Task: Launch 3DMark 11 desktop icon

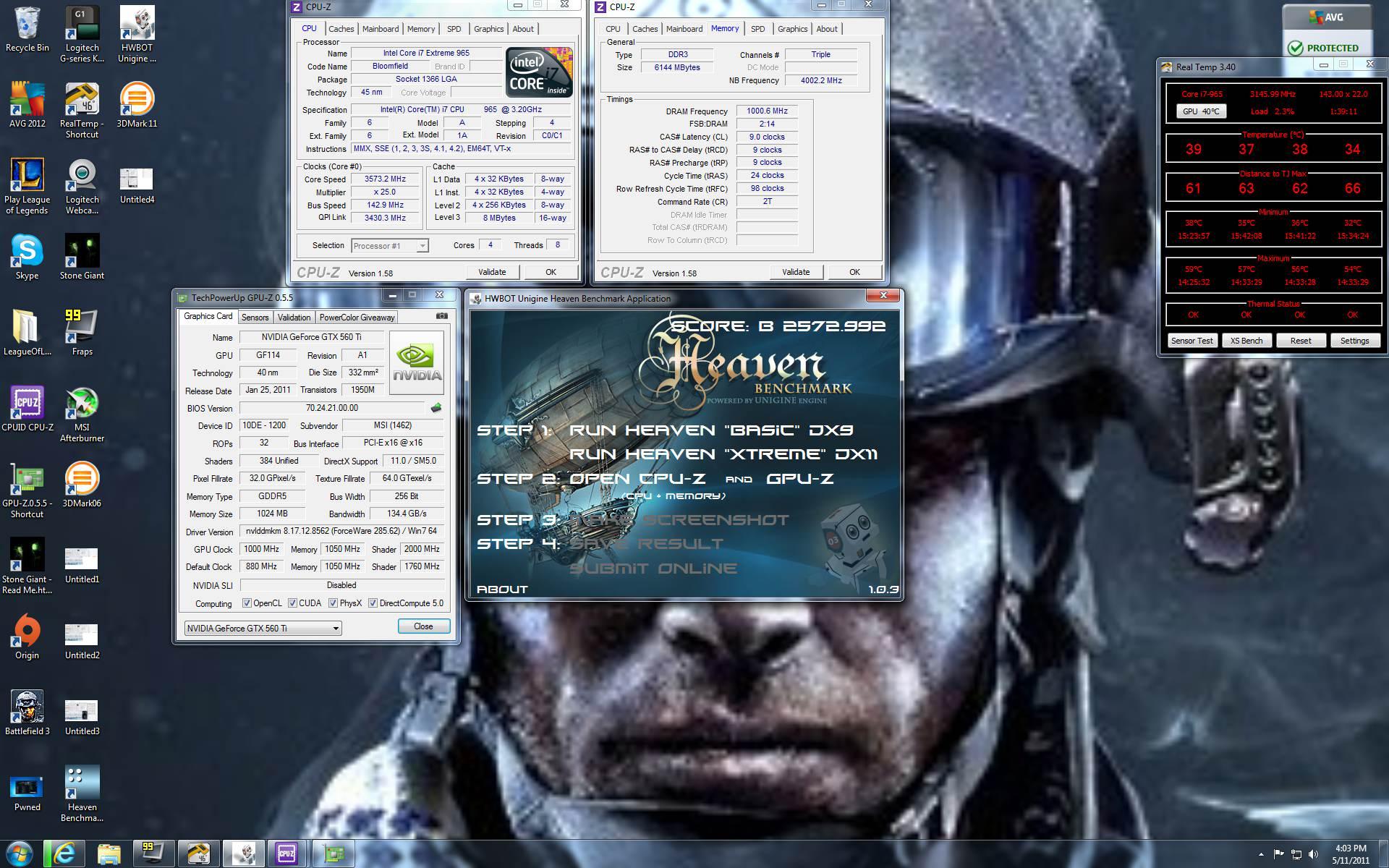Action: pyautogui.click(x=137, y=106)
